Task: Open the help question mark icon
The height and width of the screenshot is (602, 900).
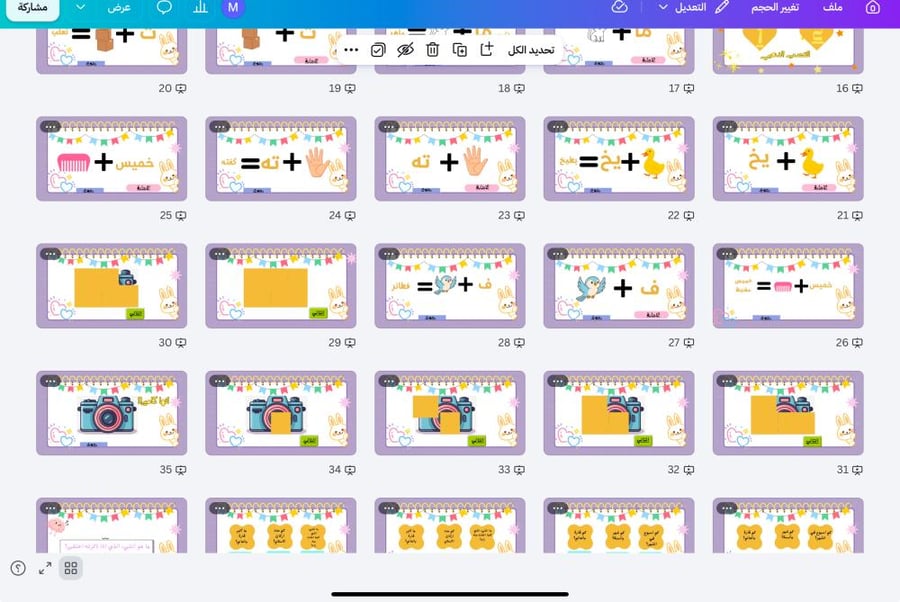Action: point(18,568)
